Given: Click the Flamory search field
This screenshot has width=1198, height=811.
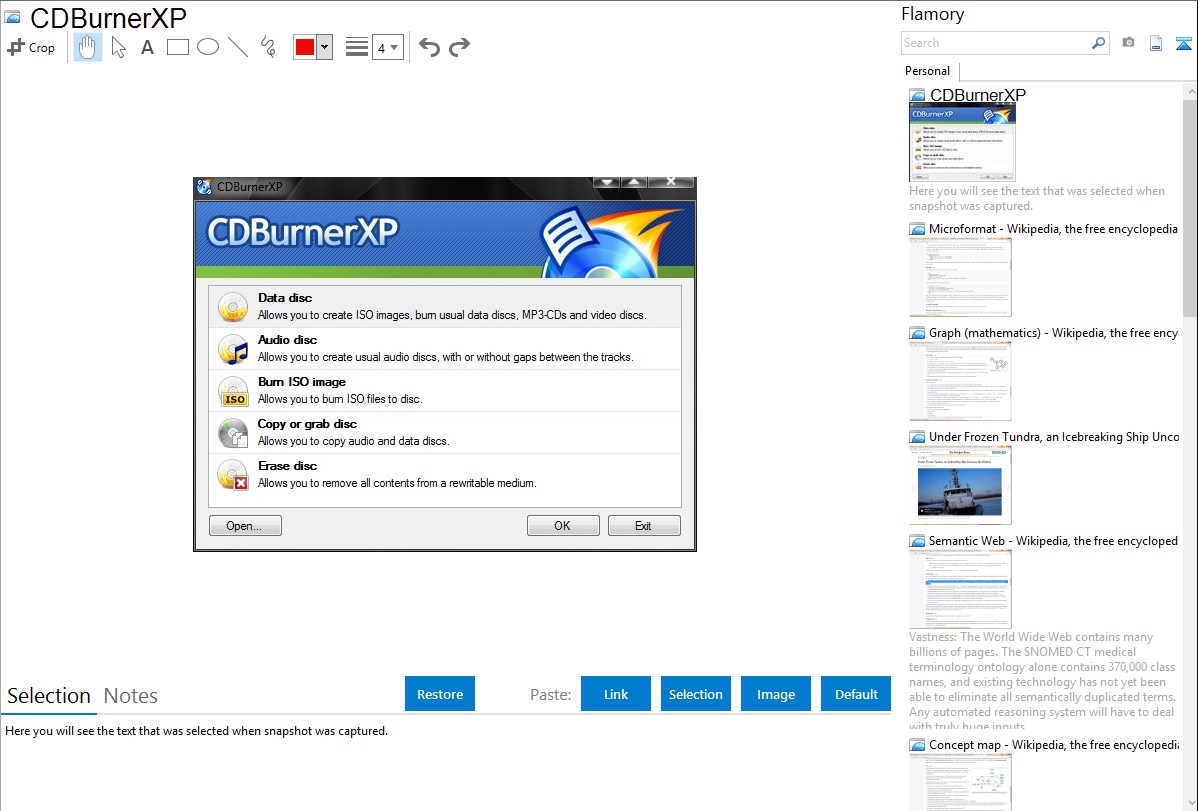Looking at the screenshot, I should pos(996,43).
